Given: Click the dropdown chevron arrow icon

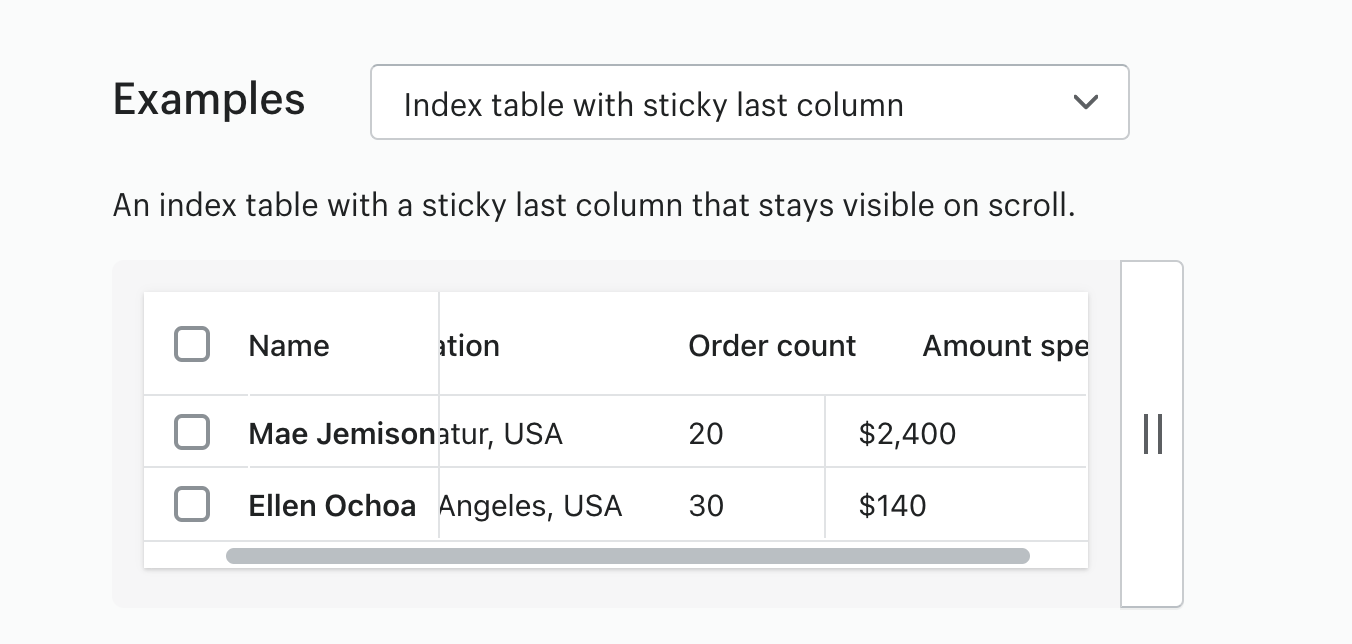Looking at the screenshot, I should [1085, 103].
